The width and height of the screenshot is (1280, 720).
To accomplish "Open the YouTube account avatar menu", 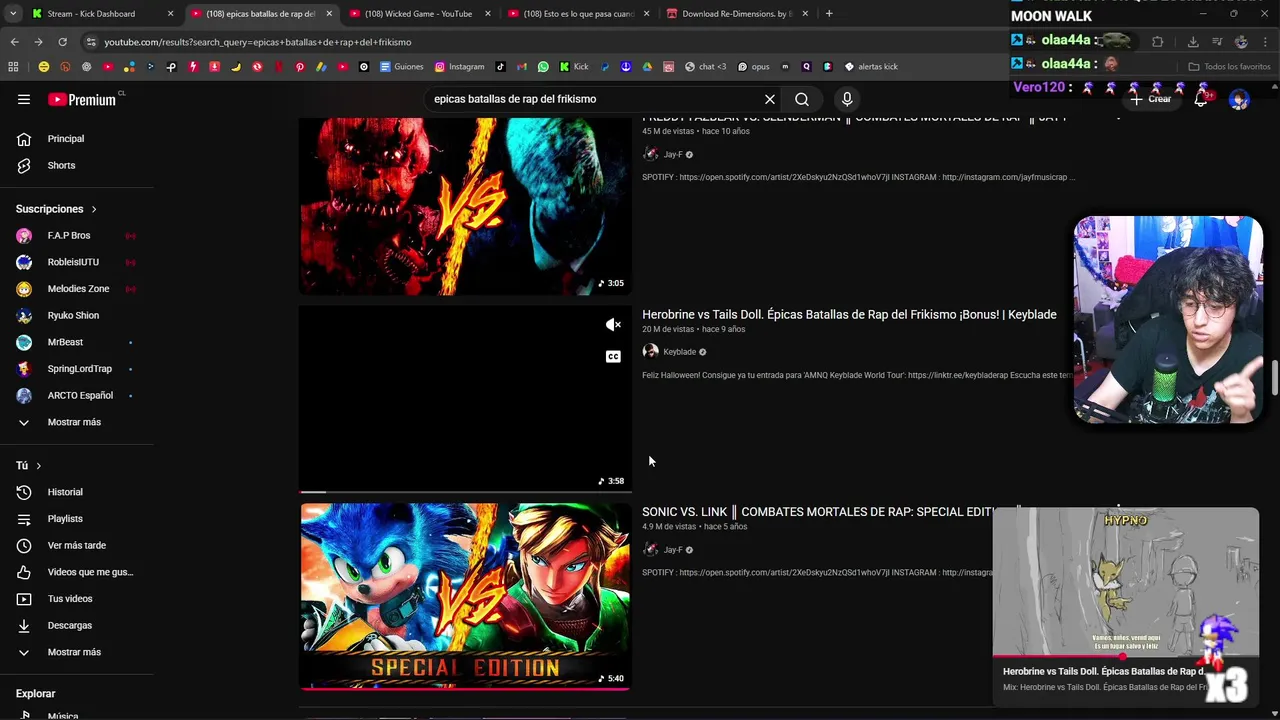I will (x=1239, y=99).
